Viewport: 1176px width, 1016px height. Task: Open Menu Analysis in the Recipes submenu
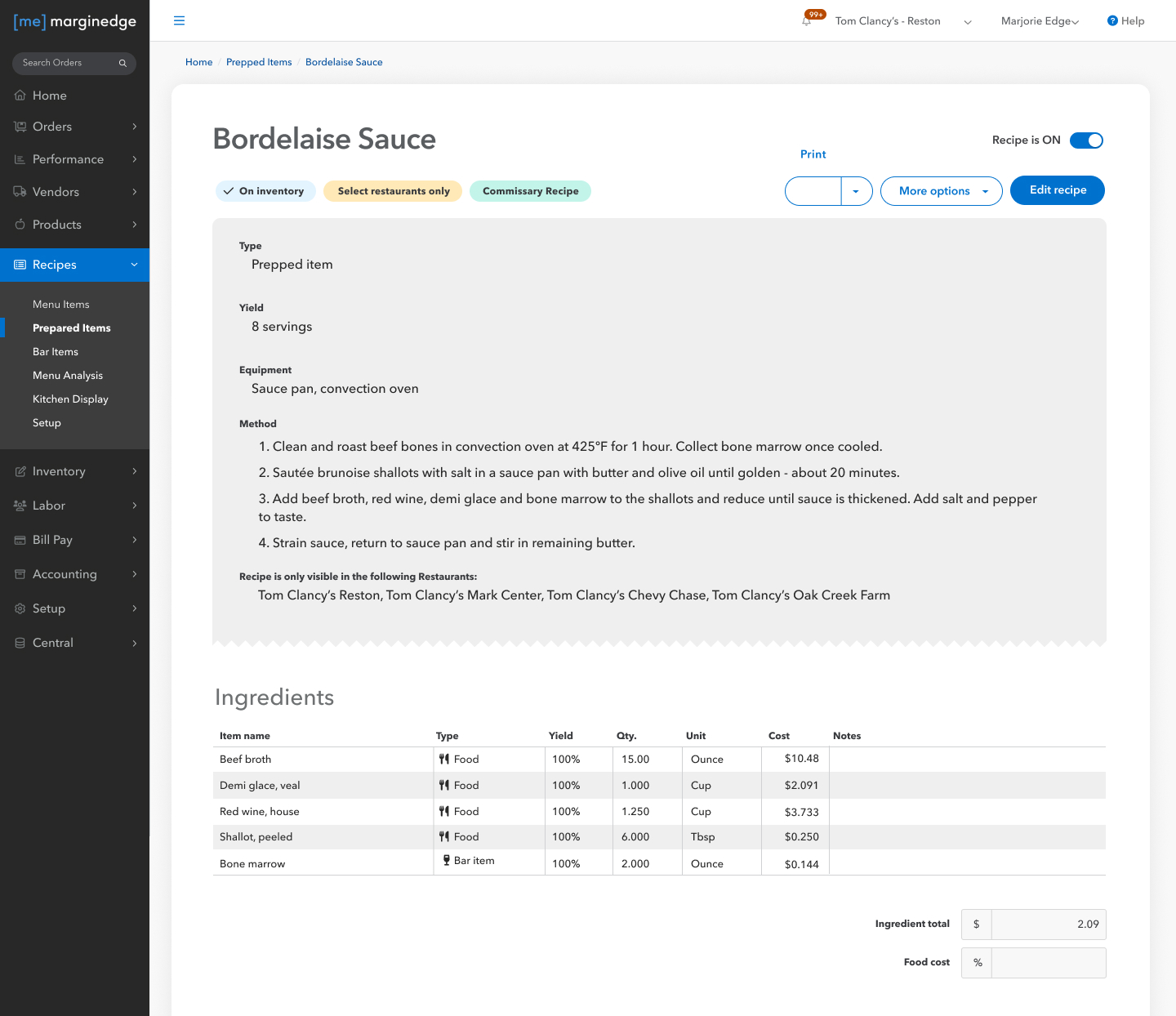68,376
